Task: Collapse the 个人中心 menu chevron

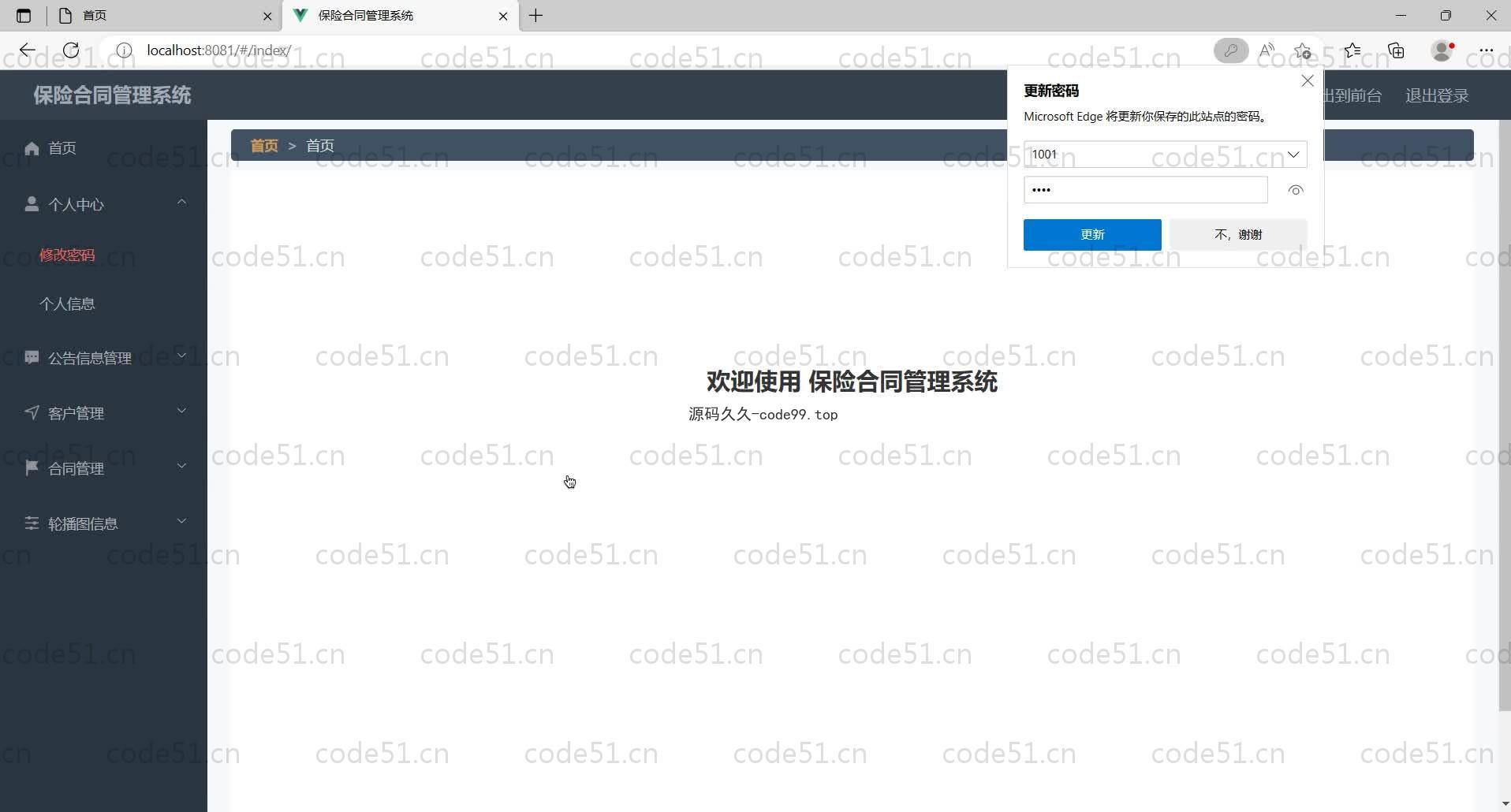Action: (x=181, y=203)
